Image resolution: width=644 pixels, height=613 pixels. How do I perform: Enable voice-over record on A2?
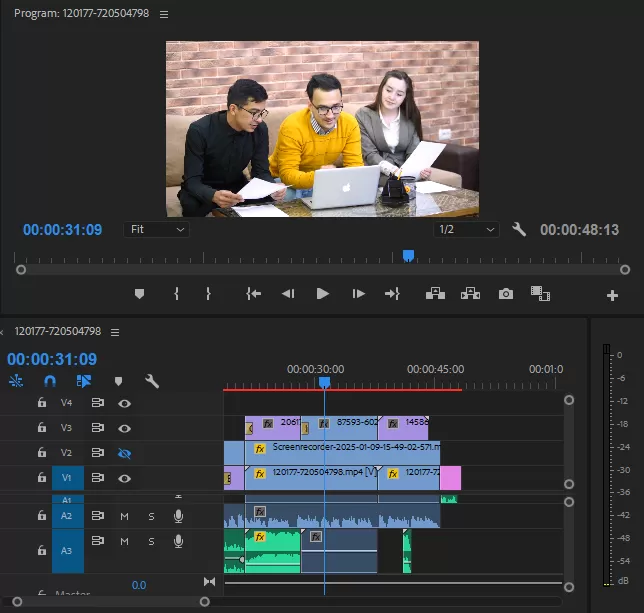(x=178, y=516)
